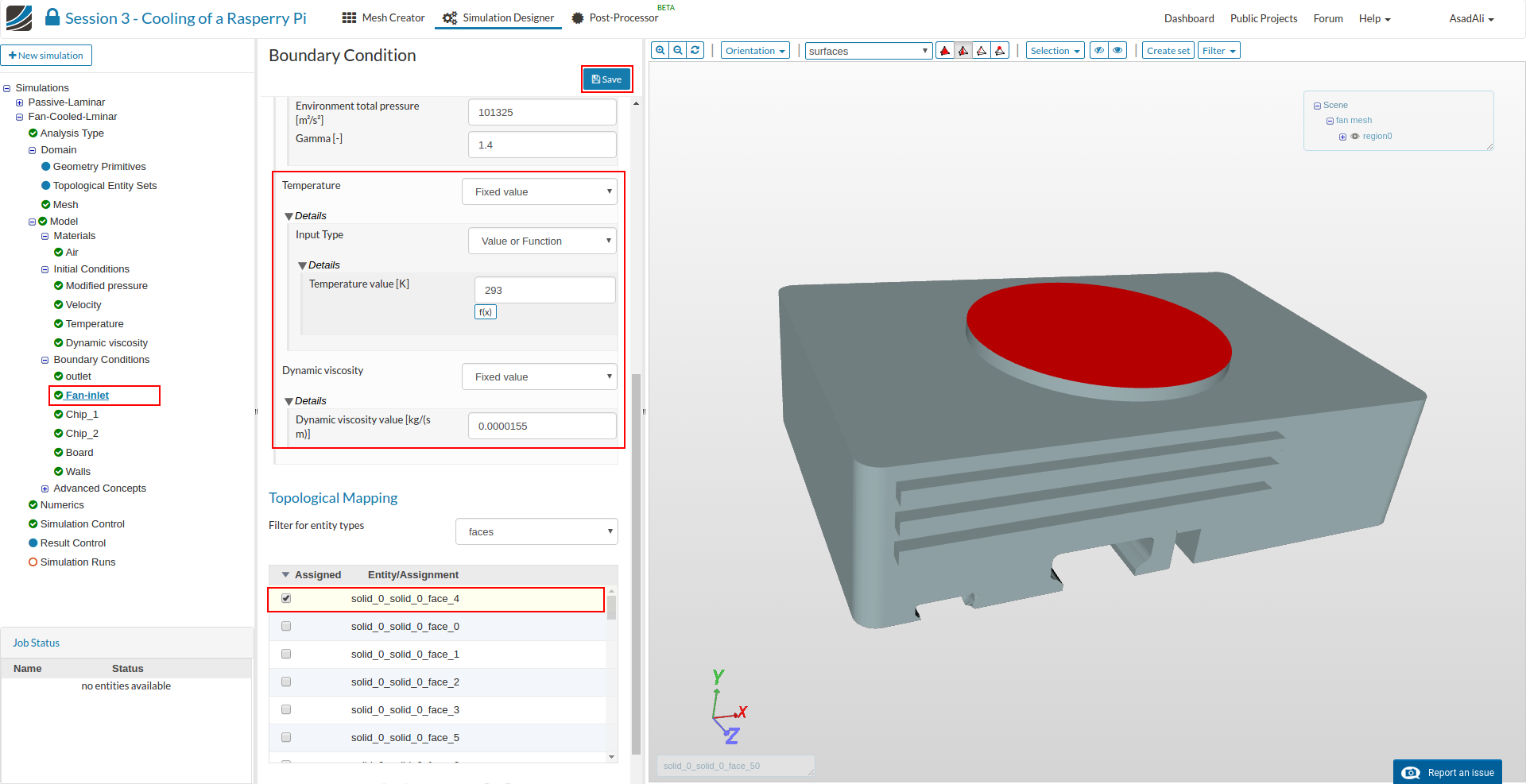Click the New simulation button

coord(46,56)
